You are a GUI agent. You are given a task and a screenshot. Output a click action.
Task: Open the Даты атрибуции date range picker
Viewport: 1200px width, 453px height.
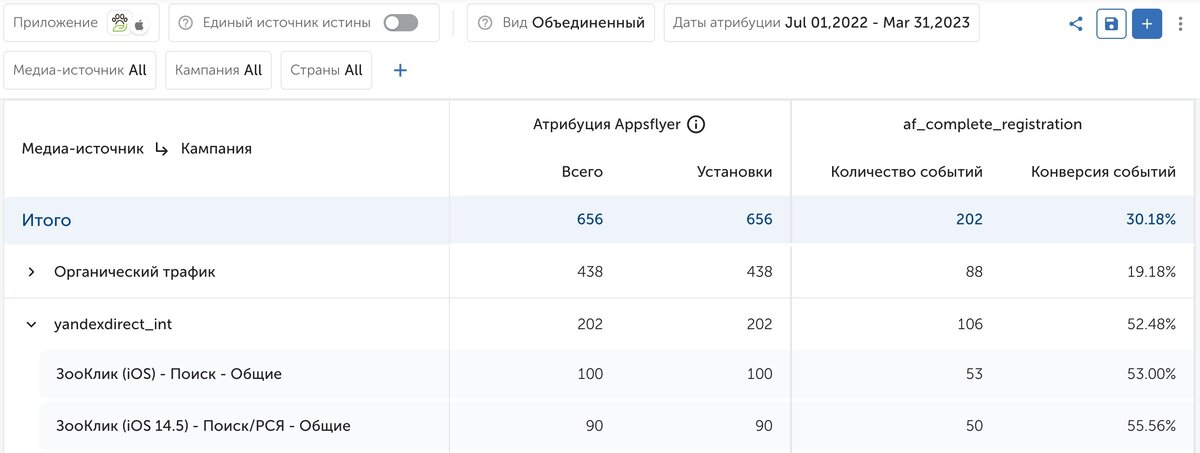click(821, 22)
